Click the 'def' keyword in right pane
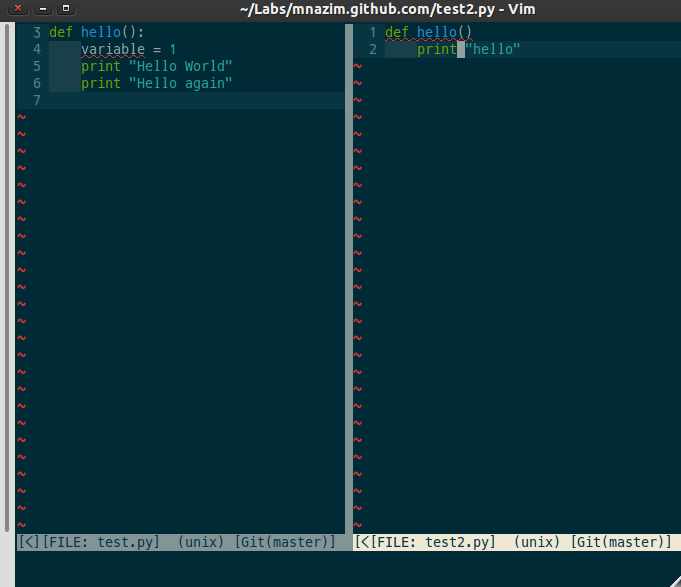 397,32
